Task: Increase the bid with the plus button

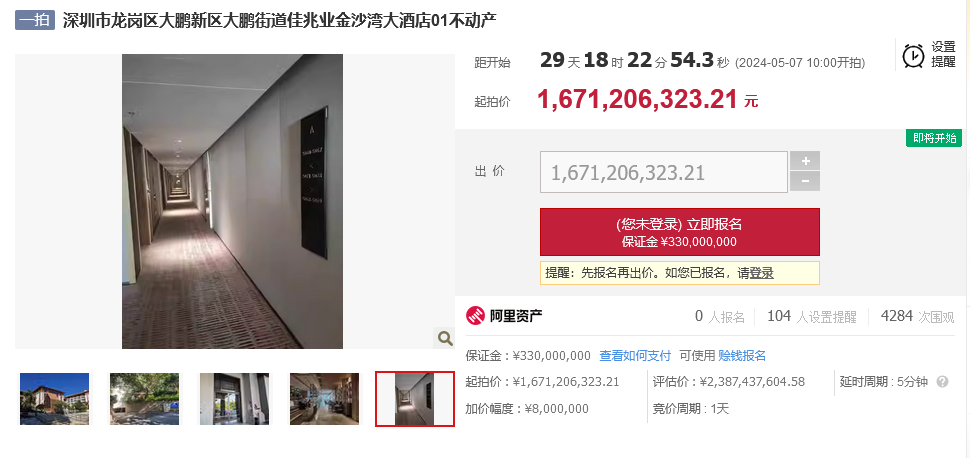Action: click(805, 161)
